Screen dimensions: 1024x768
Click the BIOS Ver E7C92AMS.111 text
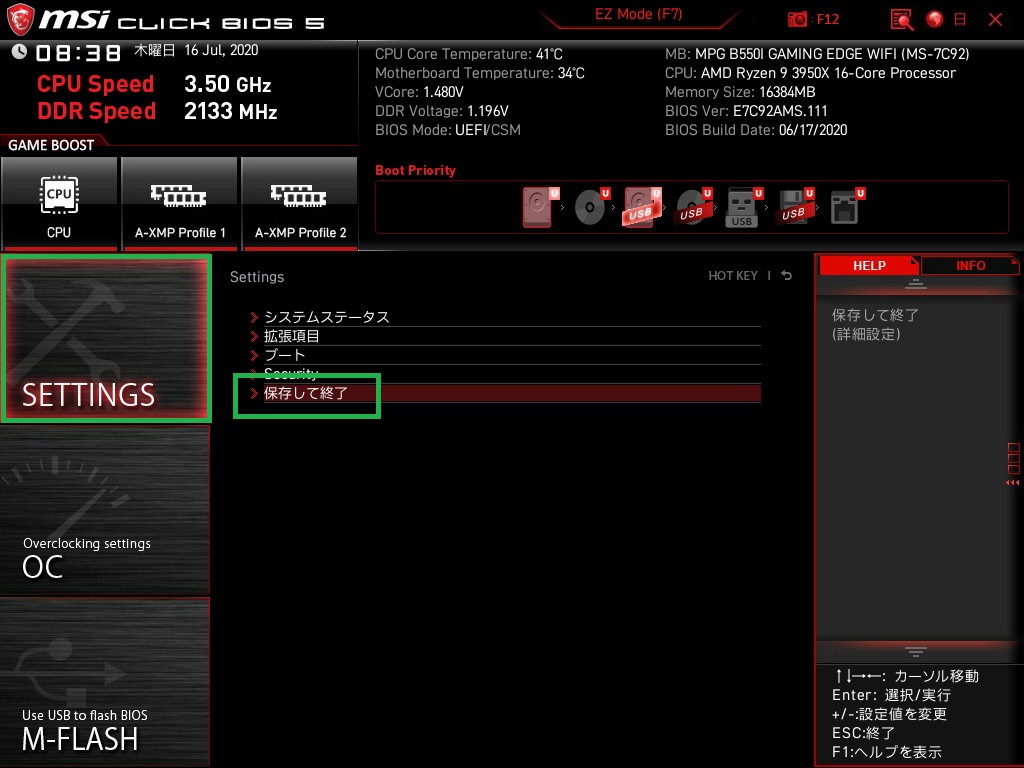click(x=746, y=111)
